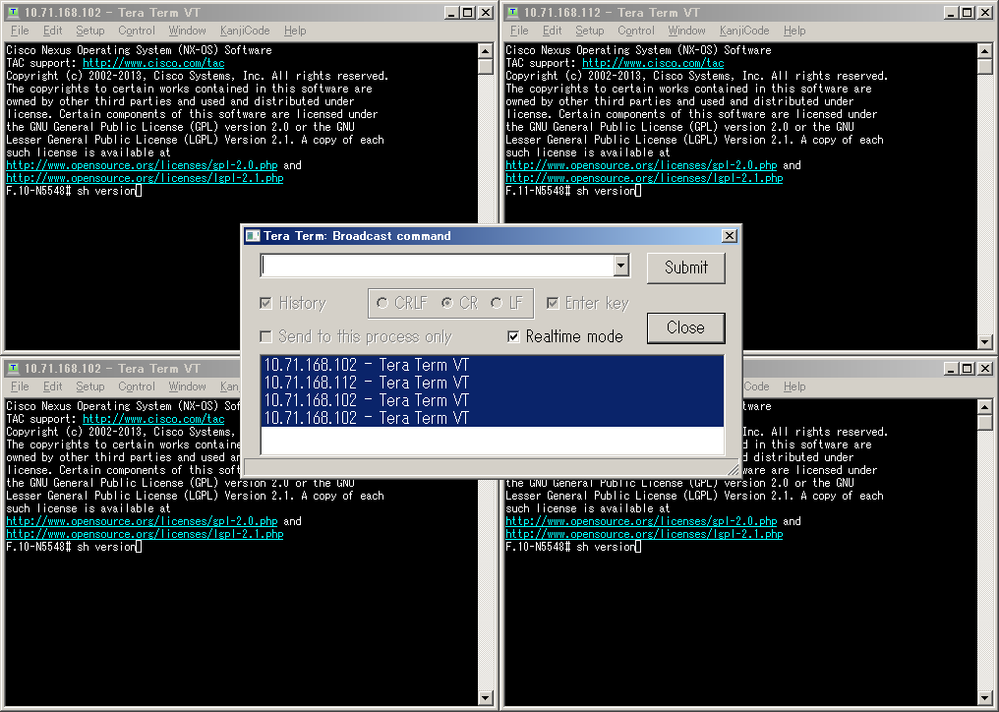Click gpl-2.0.php link in lower-left 10.71.168.102 window

pos(141,521)
